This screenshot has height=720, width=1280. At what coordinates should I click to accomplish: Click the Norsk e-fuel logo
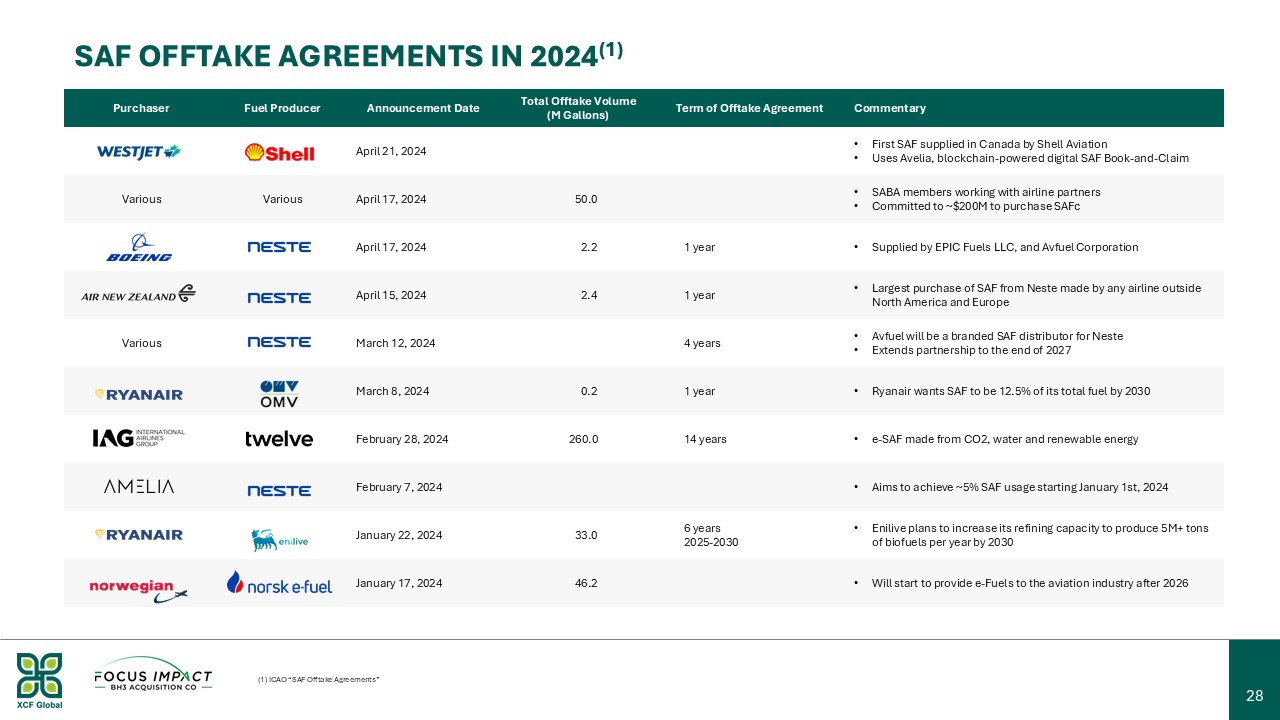coord(279,583)
